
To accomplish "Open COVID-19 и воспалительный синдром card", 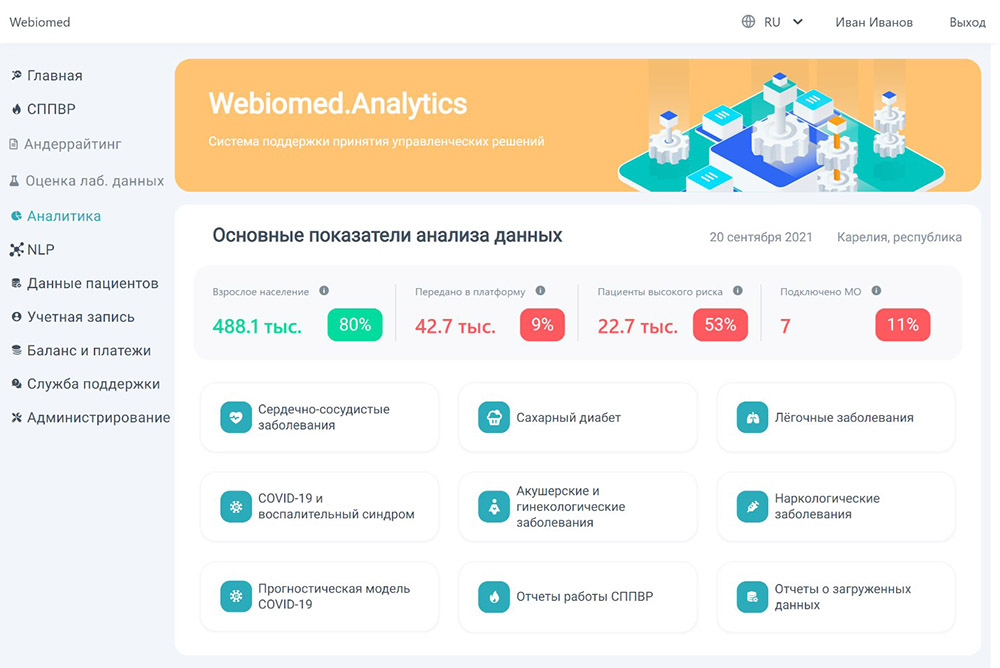I will (x=320, y=507).
